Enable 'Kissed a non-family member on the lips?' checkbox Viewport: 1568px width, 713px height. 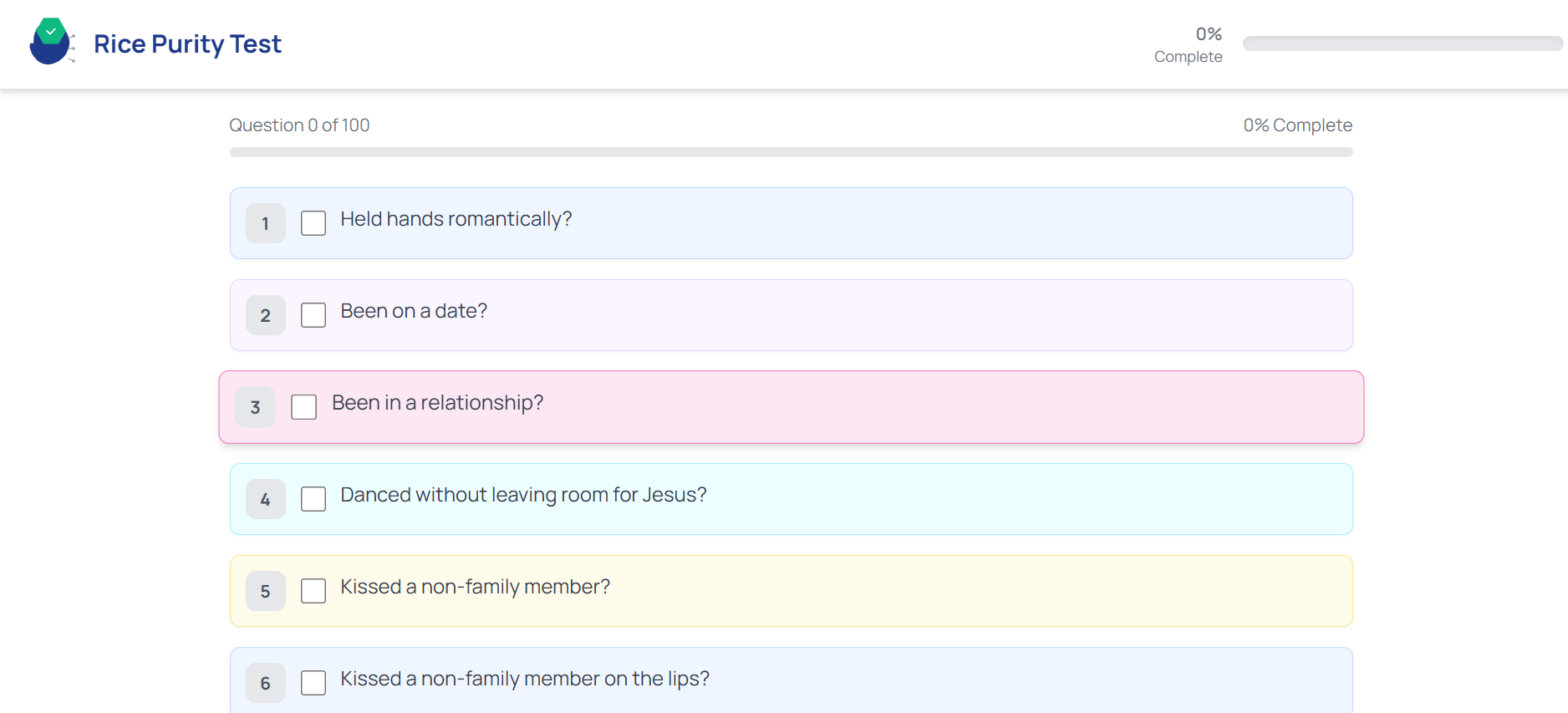point(313,683)
